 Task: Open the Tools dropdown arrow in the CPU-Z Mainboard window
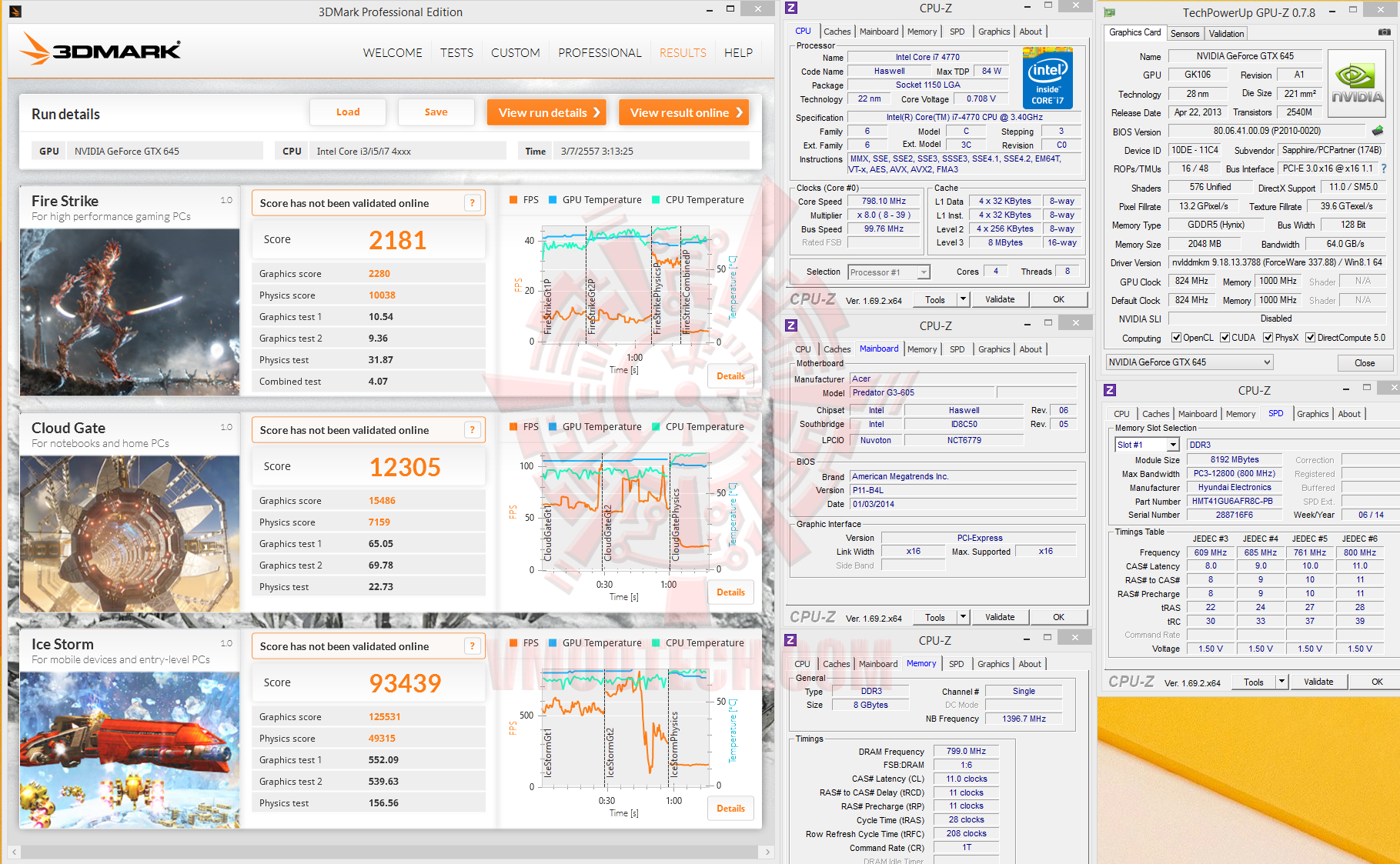(962, 617)
